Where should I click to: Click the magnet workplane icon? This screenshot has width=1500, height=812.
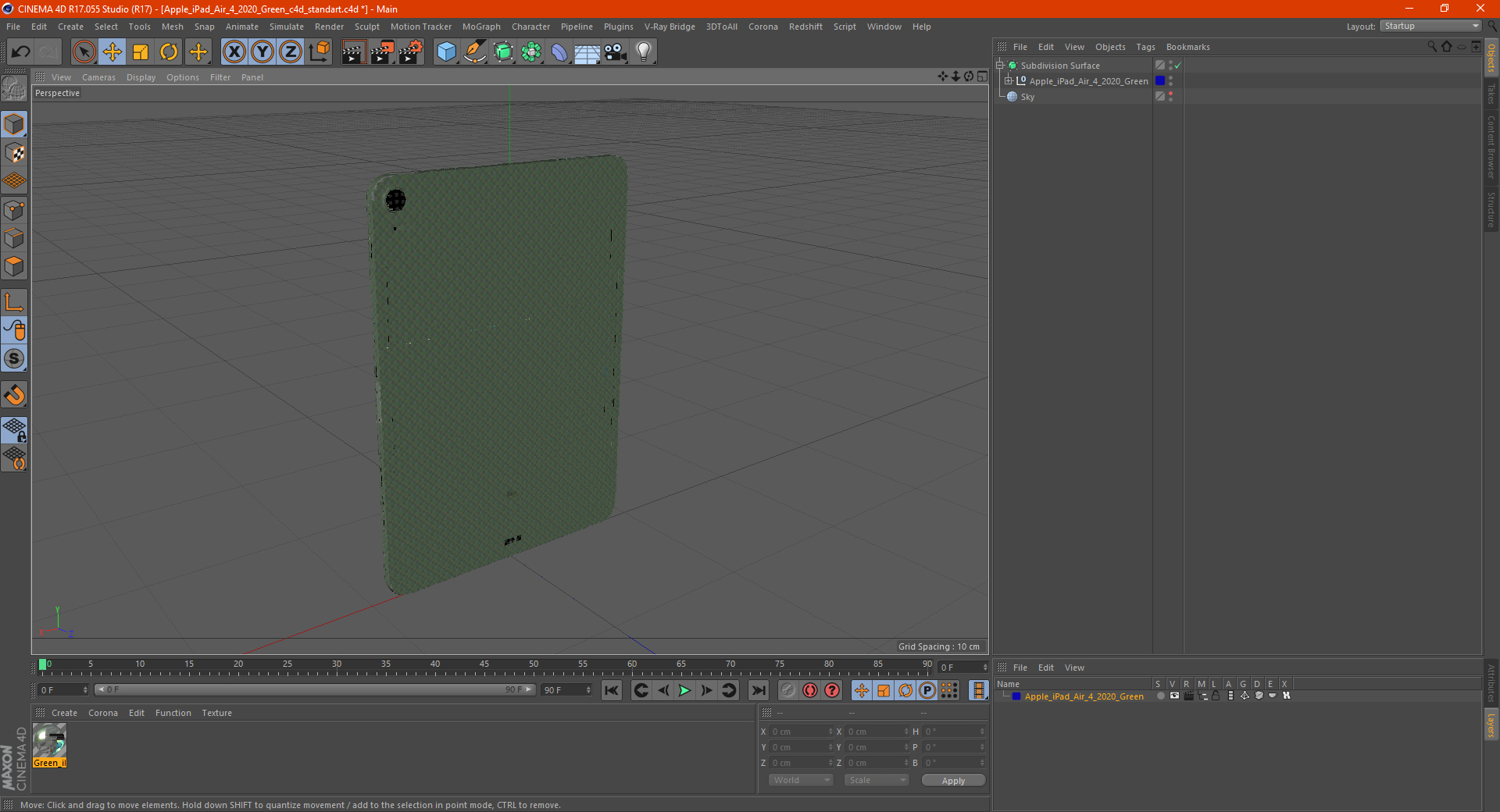tap(14, 395)
